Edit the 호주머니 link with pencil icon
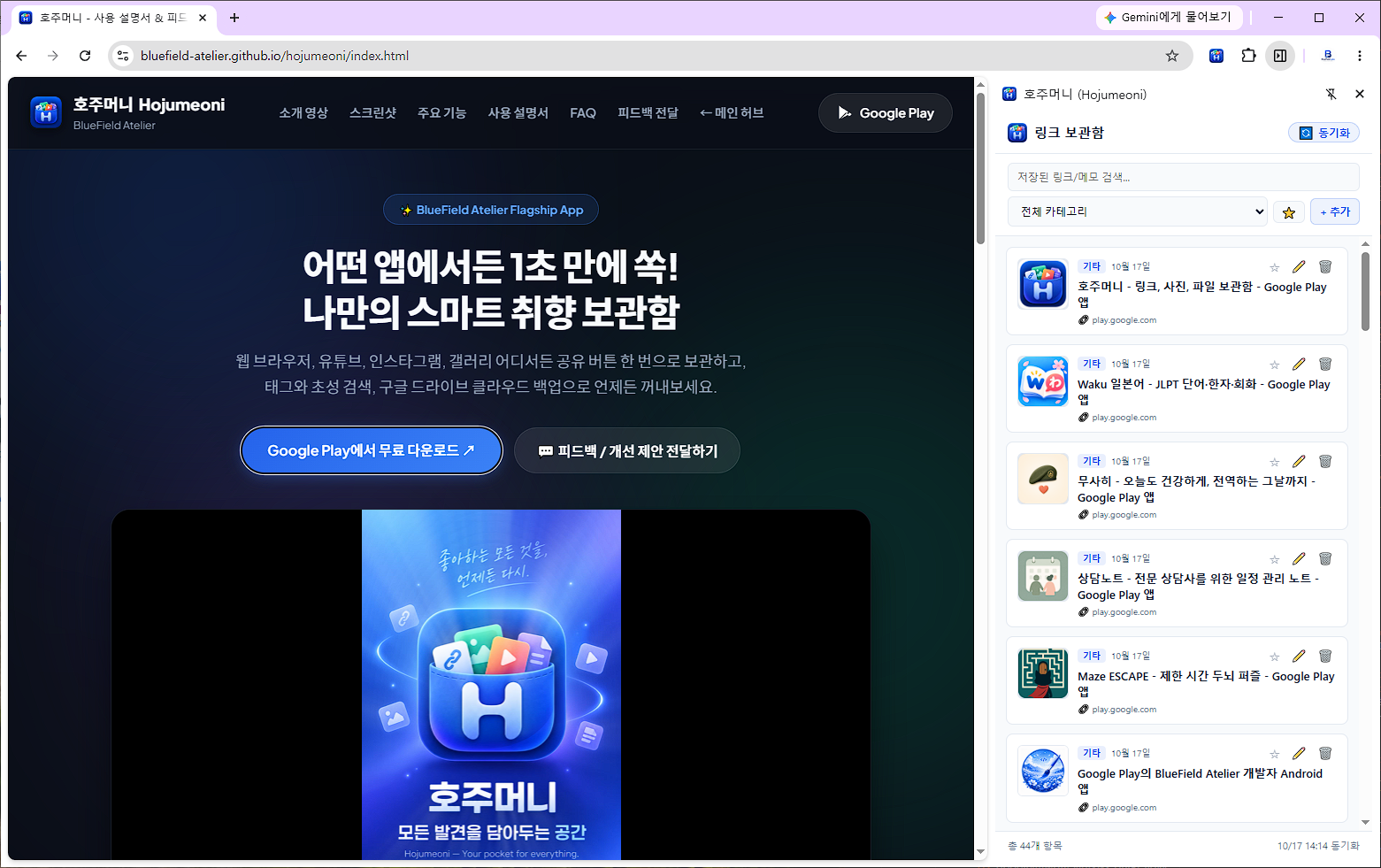Image resolution: width=1381 pixels, height=868 pixels. pyautogui.click(x=1299, y=266)
